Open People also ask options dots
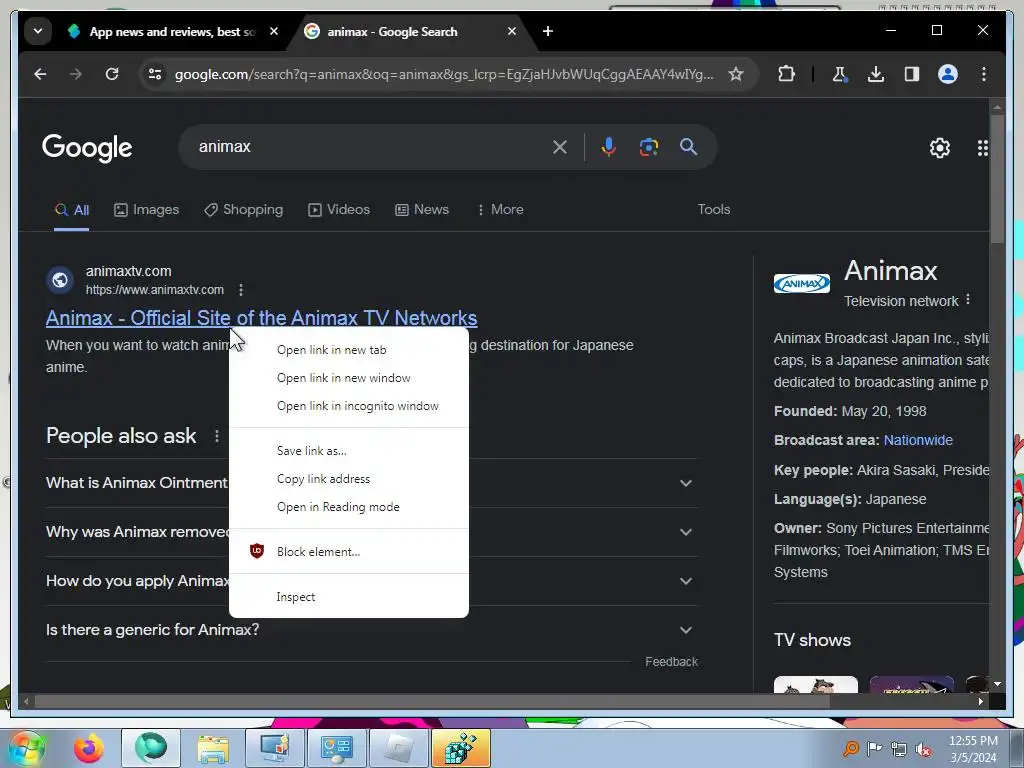Viewport: 1024px width, 768px height. pyautogui.click(x=217, y=436)
